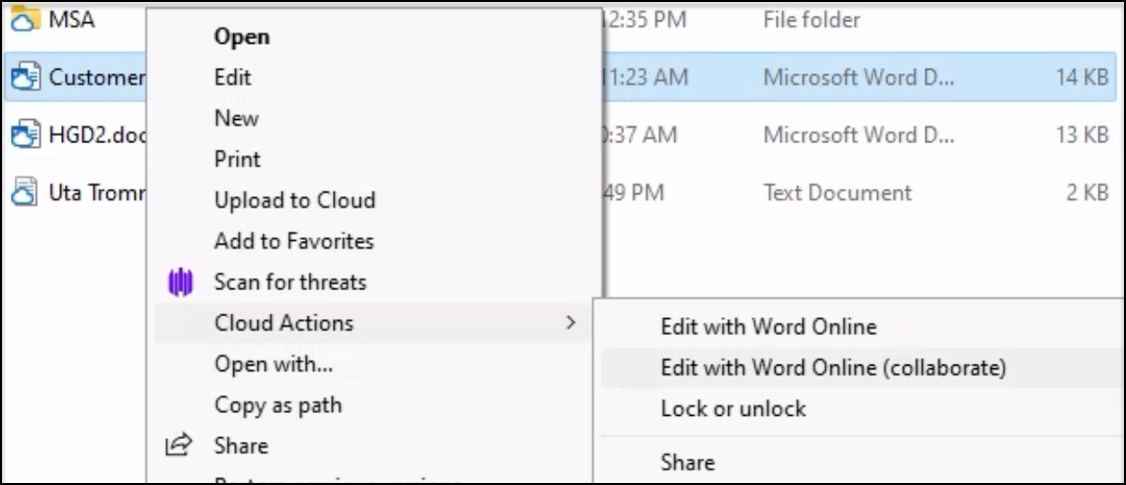Click the Uta text document icon
This screenshot has height=485, width=1126.
pos(24,192)
